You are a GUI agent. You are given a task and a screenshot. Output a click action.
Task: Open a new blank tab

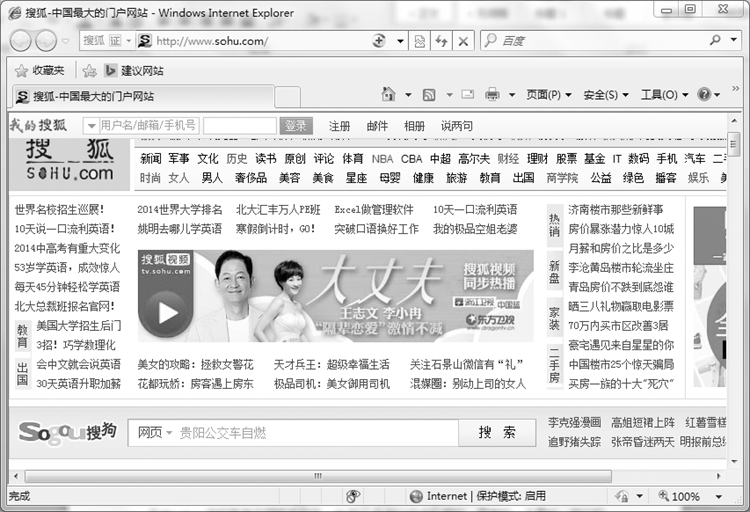point(287,97)
